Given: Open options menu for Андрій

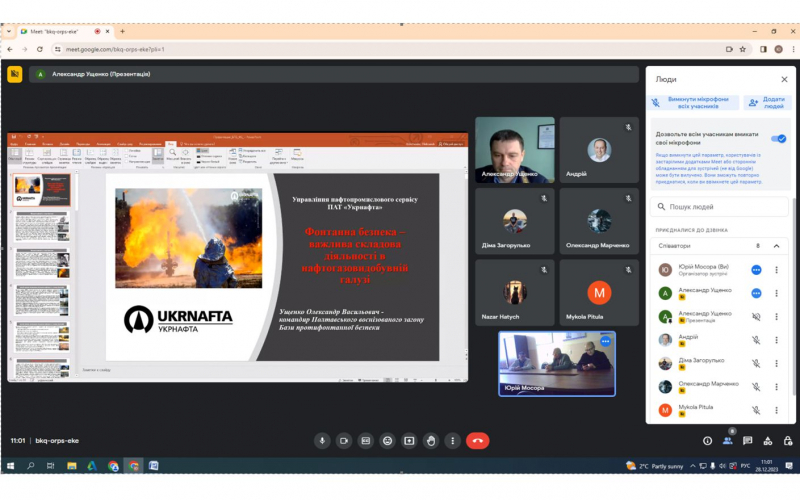Looking at the screenshot, I should point(777,340).
